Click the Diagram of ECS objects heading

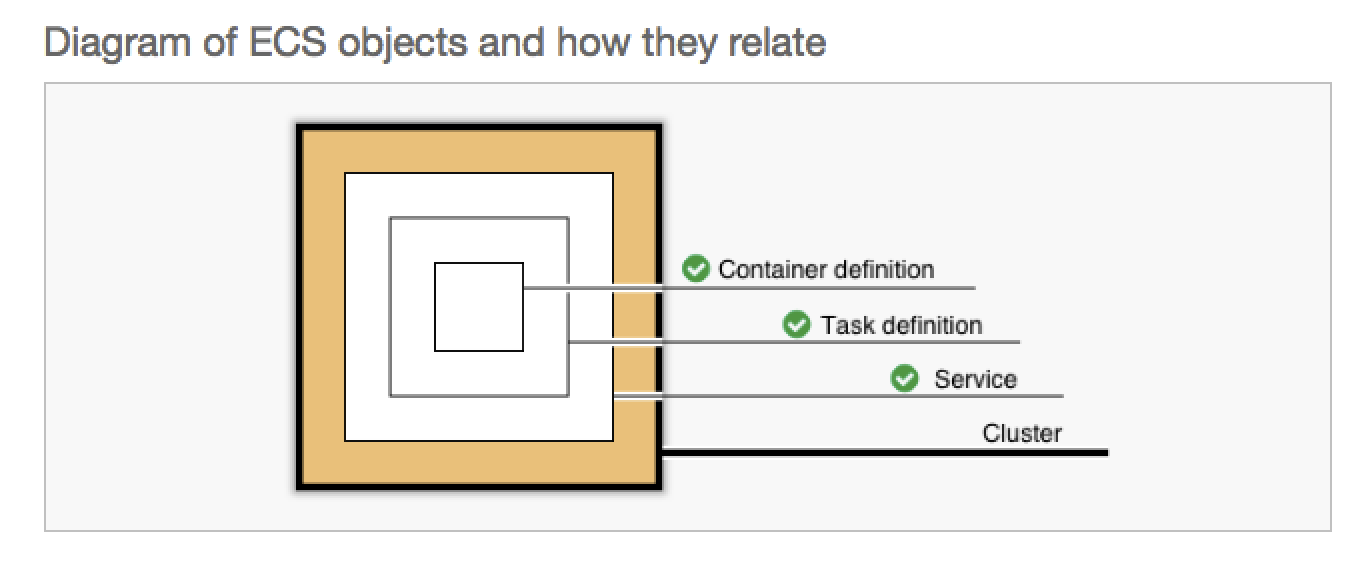pos(436,42)
